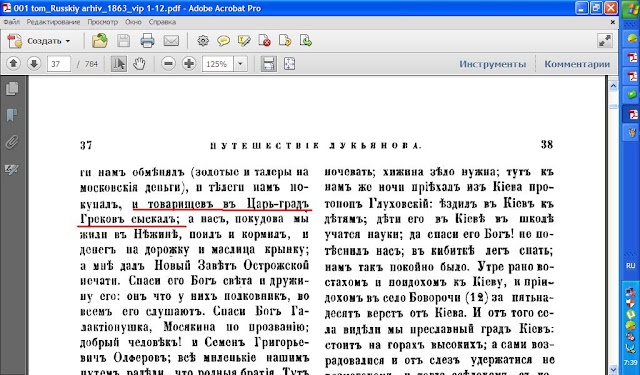Toggle fit-width scrolling mode
This screenshot has height=375, width=640.
pos(268,64)
